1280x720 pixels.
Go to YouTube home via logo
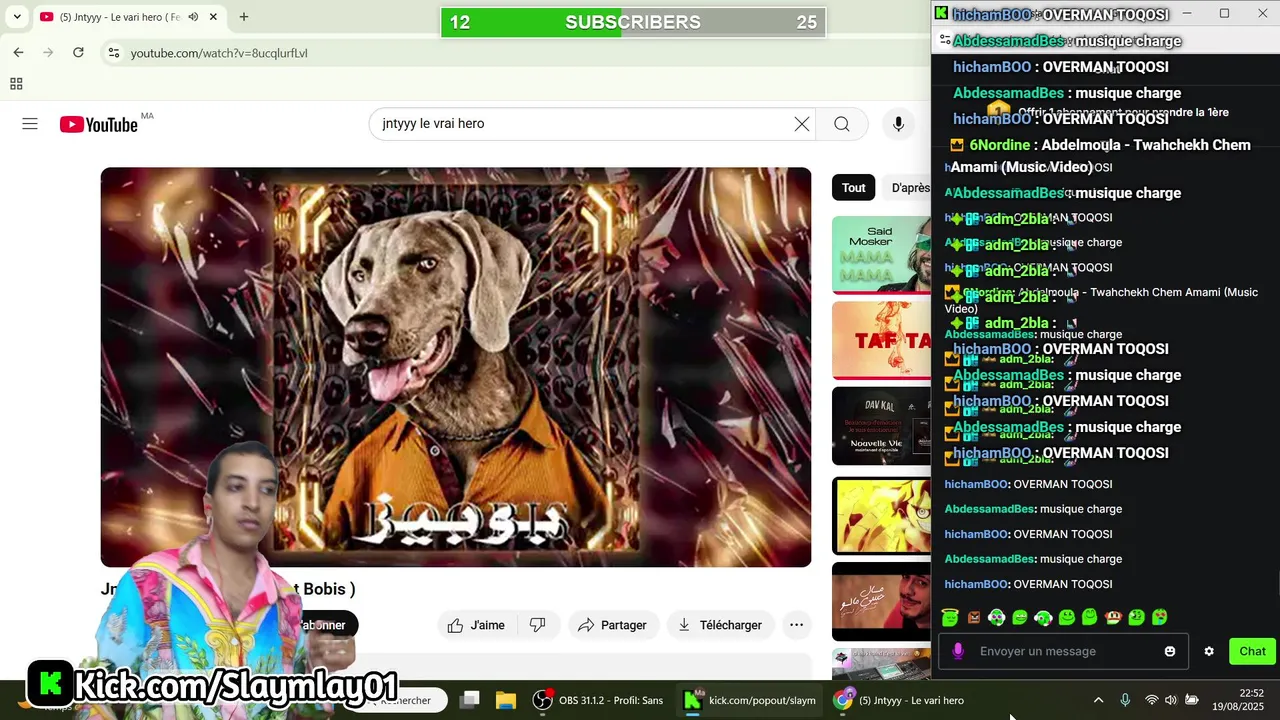pos(98,124)
